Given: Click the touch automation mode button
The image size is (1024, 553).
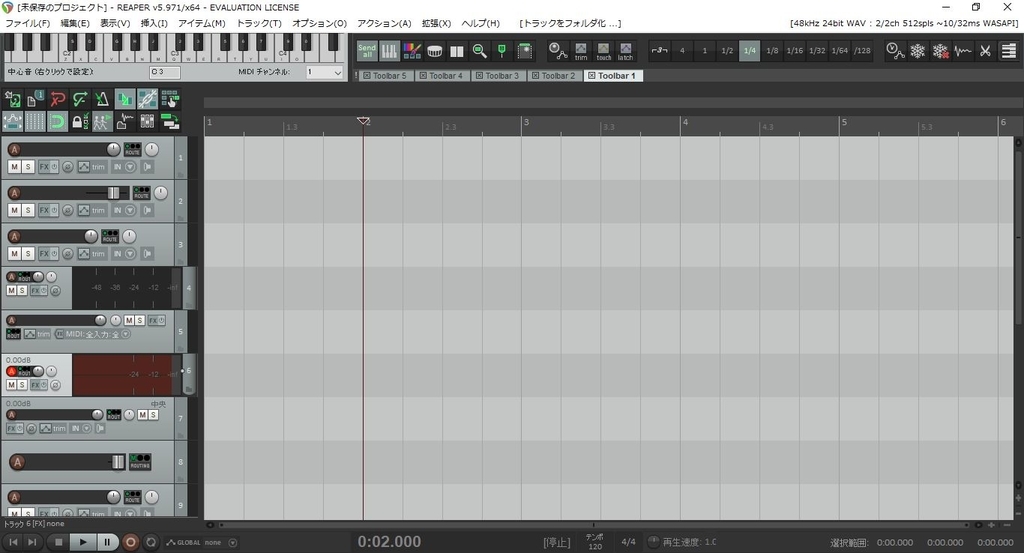Looking at the screenshot, I should pos(603,51).
